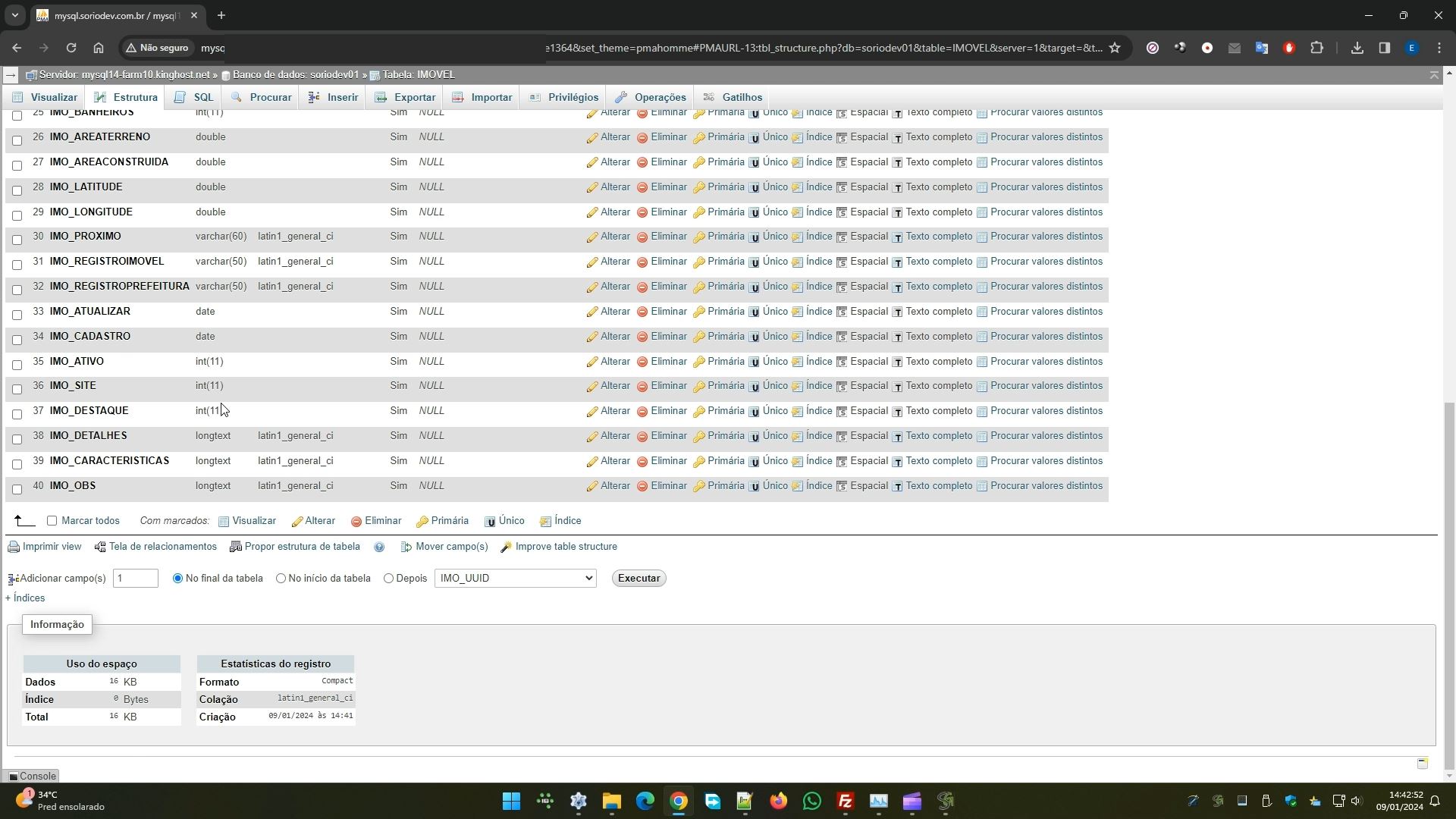This screenshot has height=819, width=1456.
Task: Click the Adicionar campo(s) number field
Action: pos(135,579)
